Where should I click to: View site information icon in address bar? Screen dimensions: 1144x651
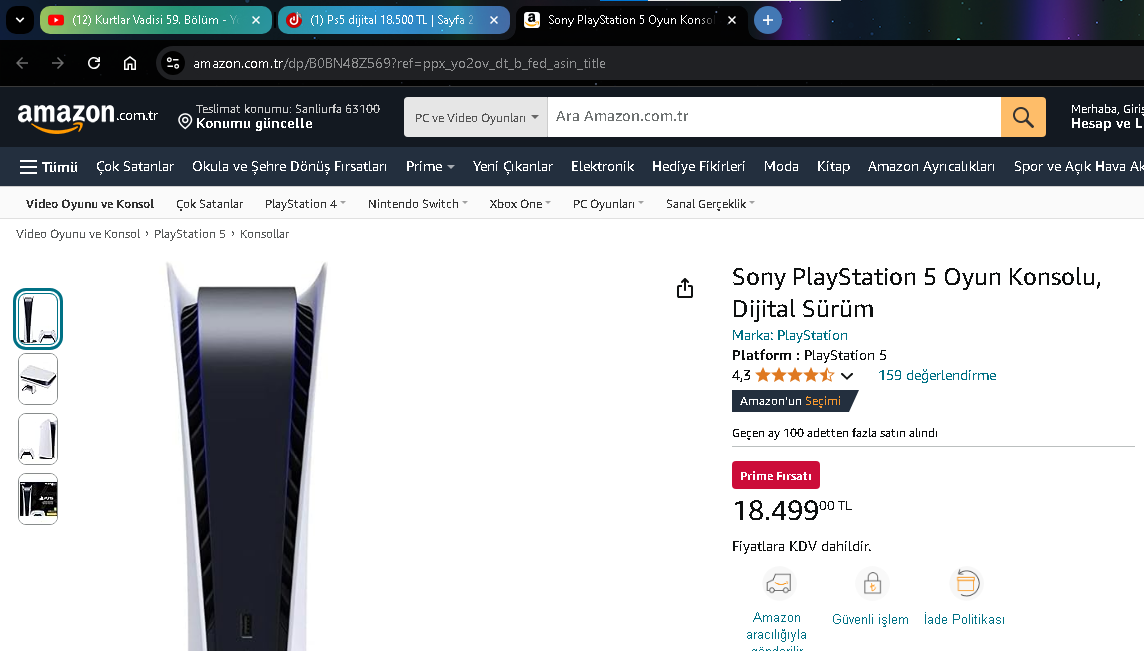[173, 63]
